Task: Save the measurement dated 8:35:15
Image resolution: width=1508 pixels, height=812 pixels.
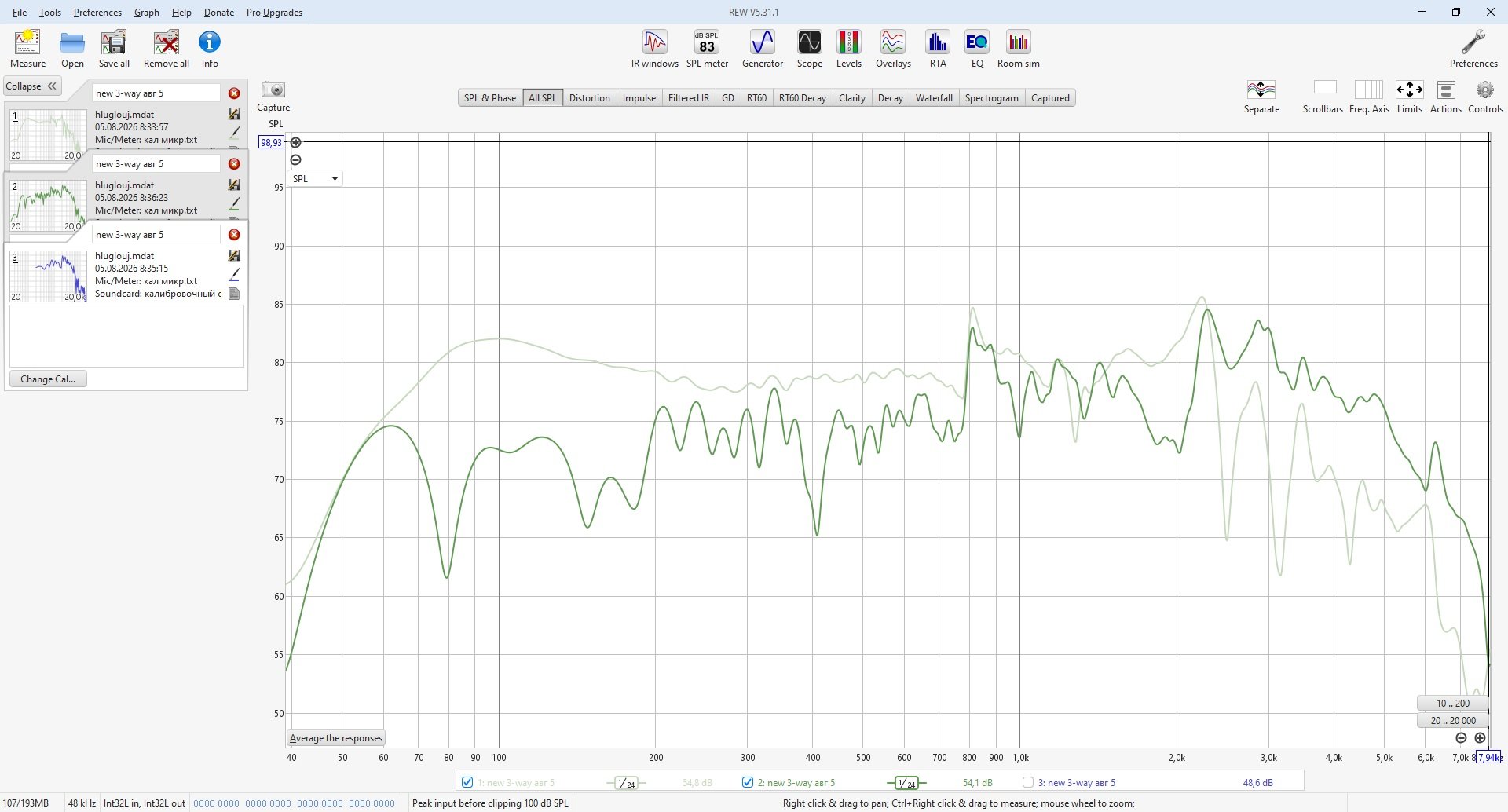Action: coord(234,256)
